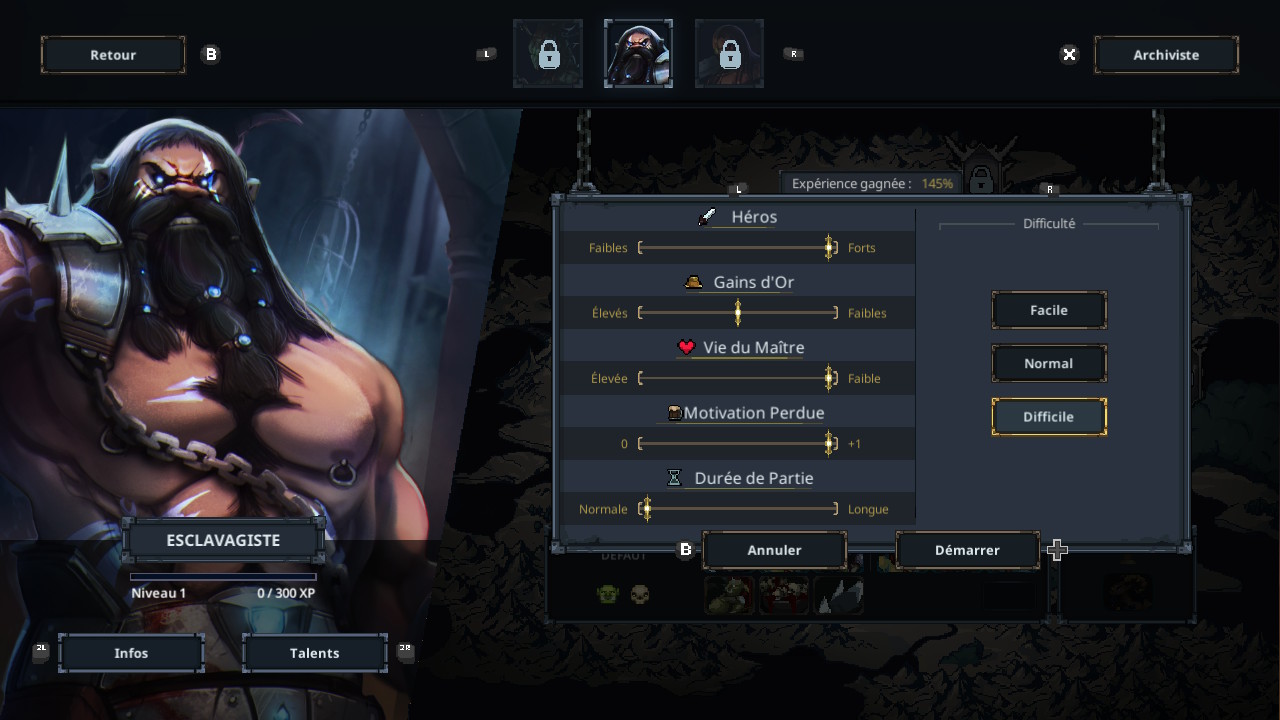Click the Gains d'Or slider handle
Image resolution: width=1280 pixels, height=720 pixels.
(x=738, y=313)
